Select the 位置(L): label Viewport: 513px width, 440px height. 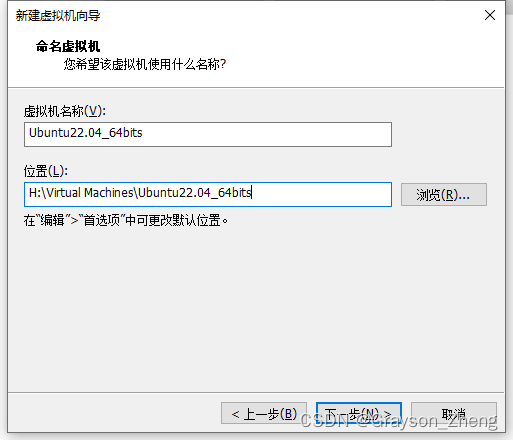click(x=46, y=171)
